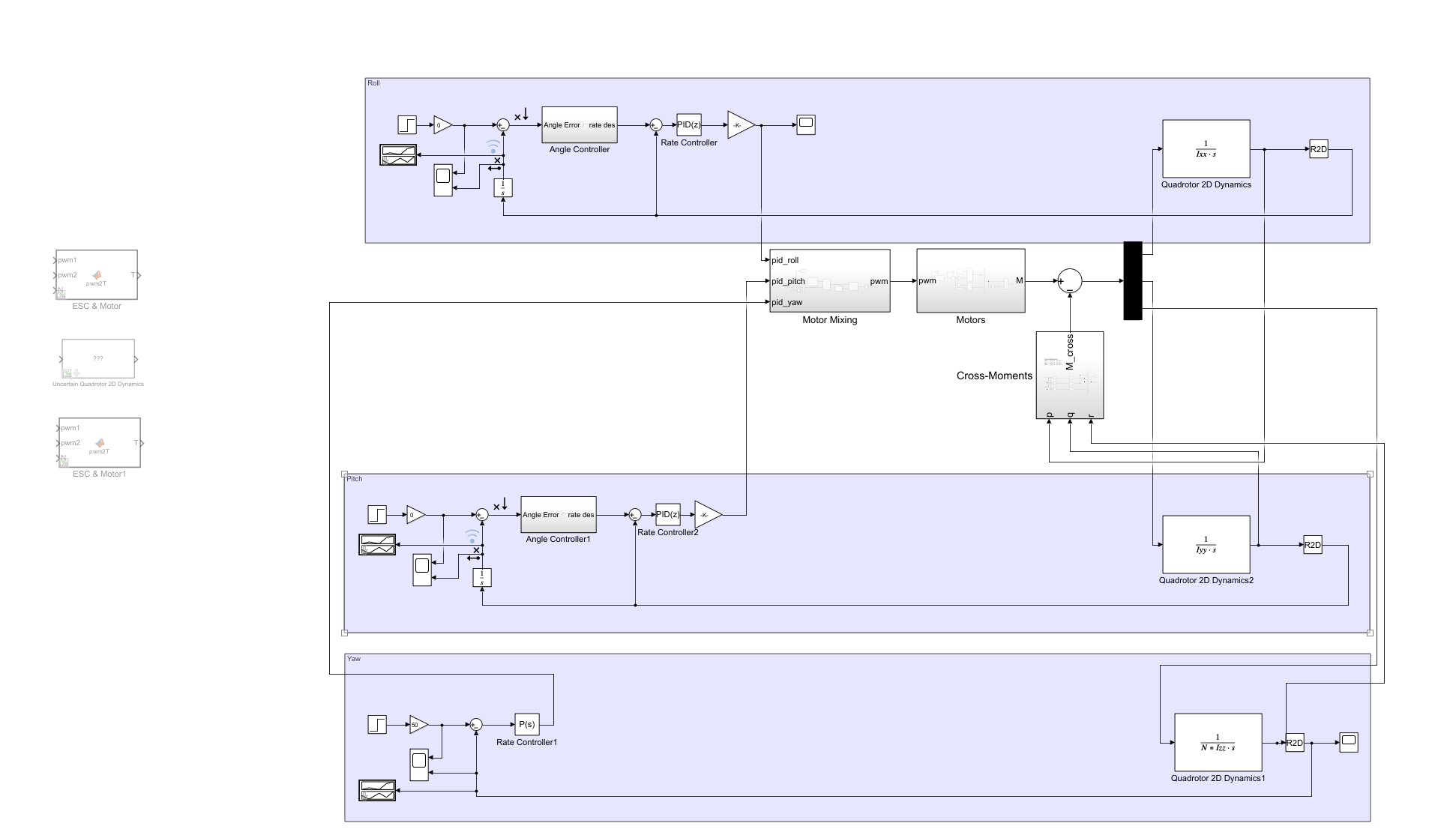Select the sum junction before Cross-Moments subtraction
The width and height of the screenshot is (1456, 835).
(1070, 281)
